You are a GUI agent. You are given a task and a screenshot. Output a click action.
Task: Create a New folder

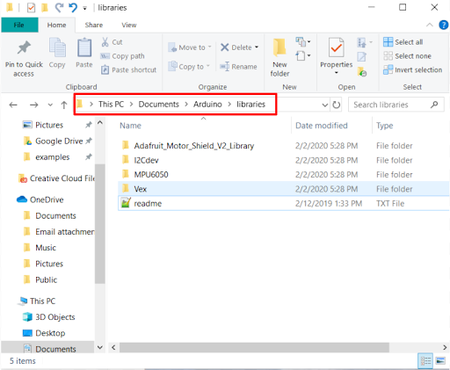[280, 58]
